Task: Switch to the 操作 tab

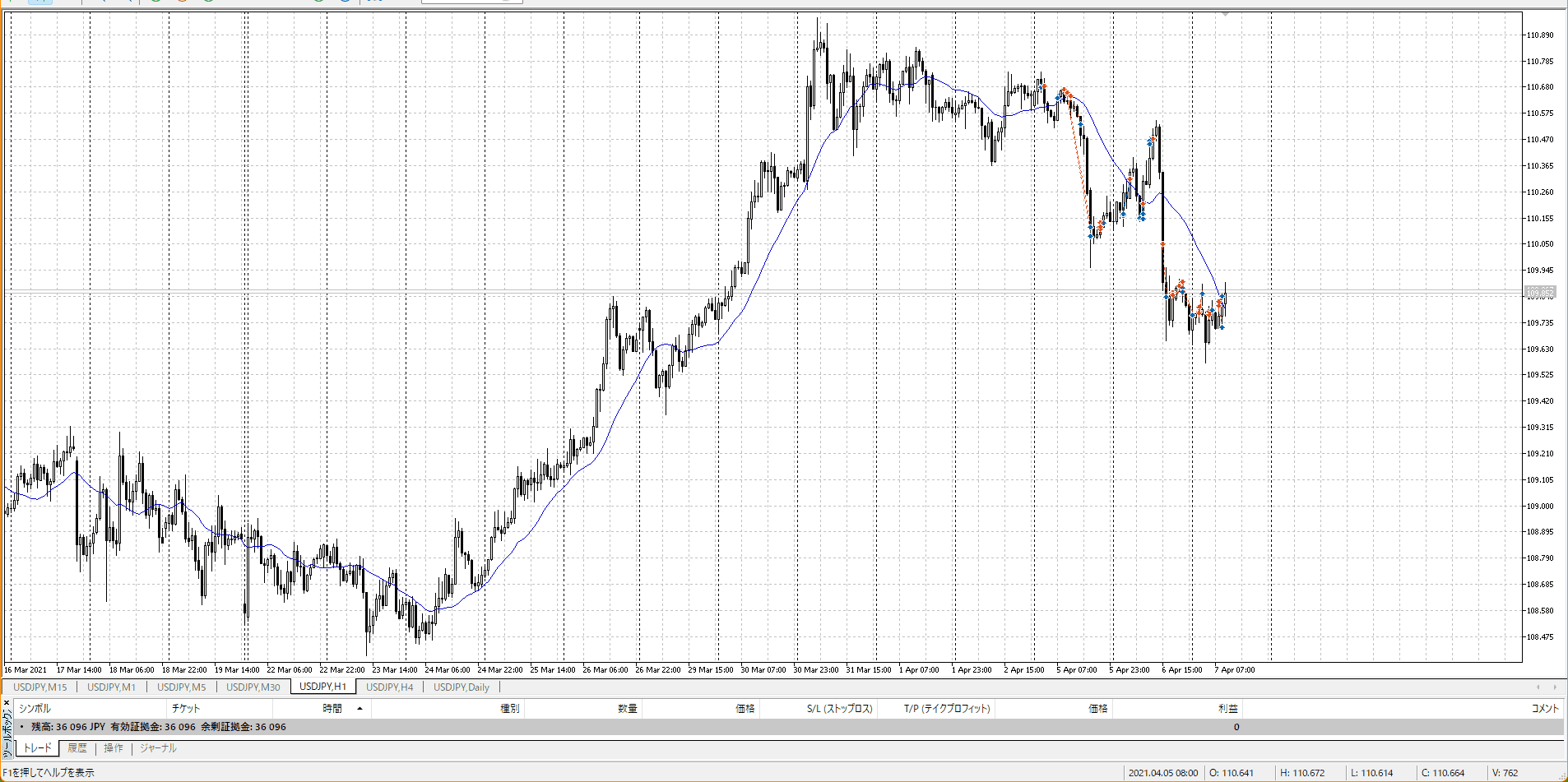Action: click(x=114, y=747)
